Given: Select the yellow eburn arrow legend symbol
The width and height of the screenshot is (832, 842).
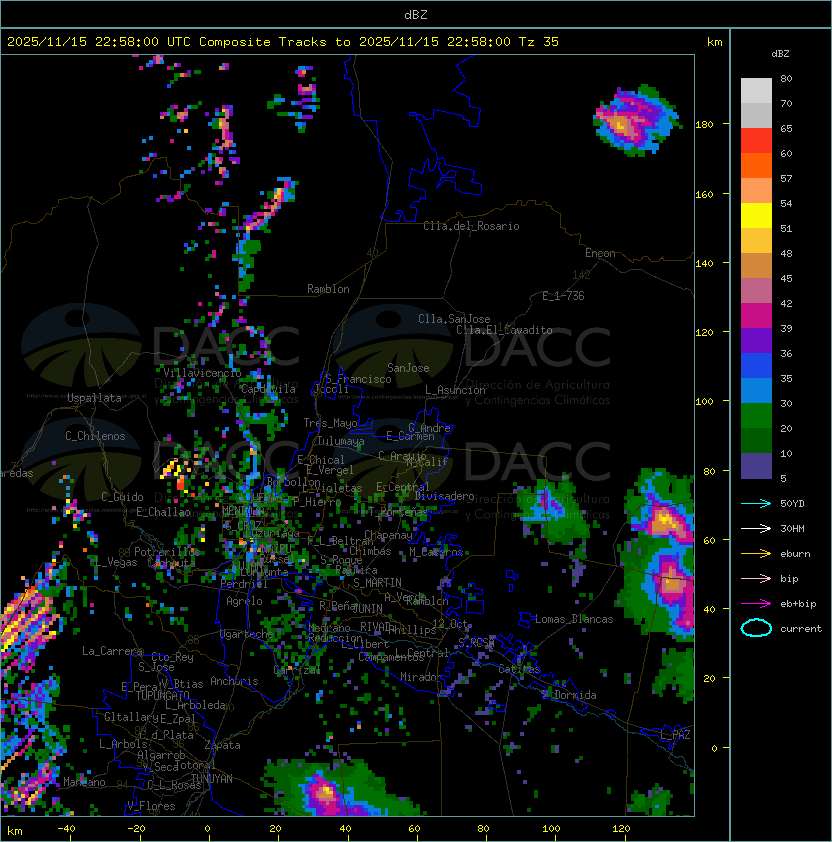Looking at the screenshot, I should 756,554.
